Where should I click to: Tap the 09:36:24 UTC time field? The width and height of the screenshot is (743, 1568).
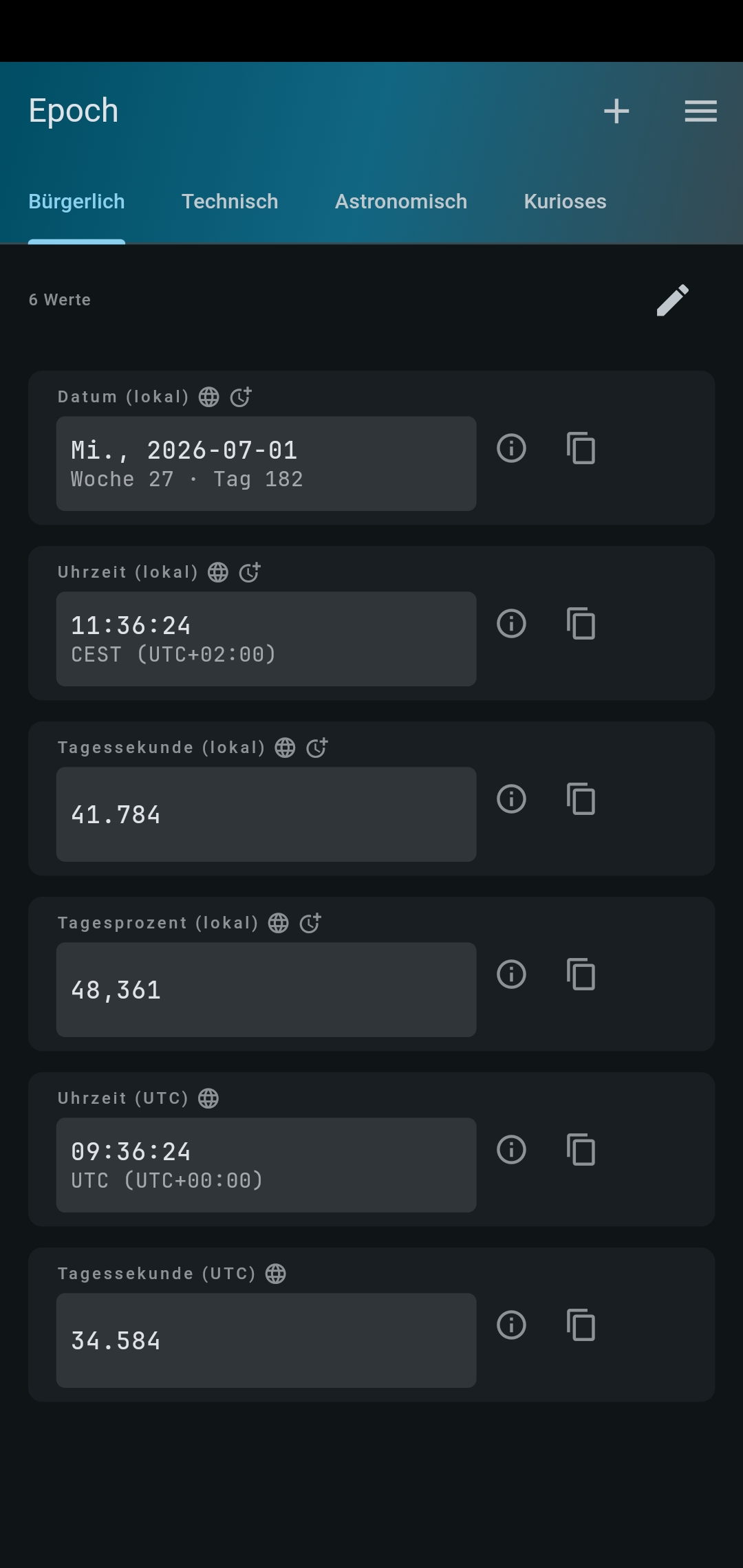click(266, 1165)
